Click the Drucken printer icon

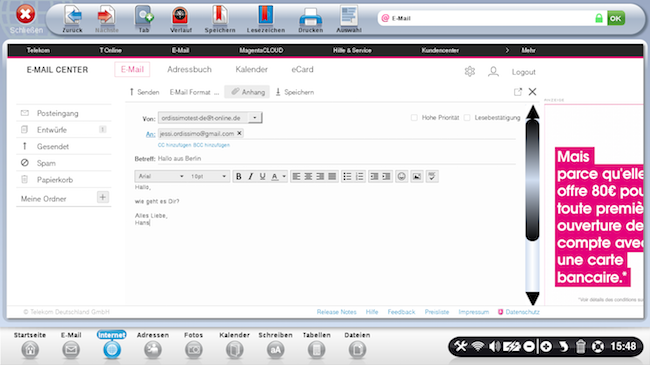(310, 18)
